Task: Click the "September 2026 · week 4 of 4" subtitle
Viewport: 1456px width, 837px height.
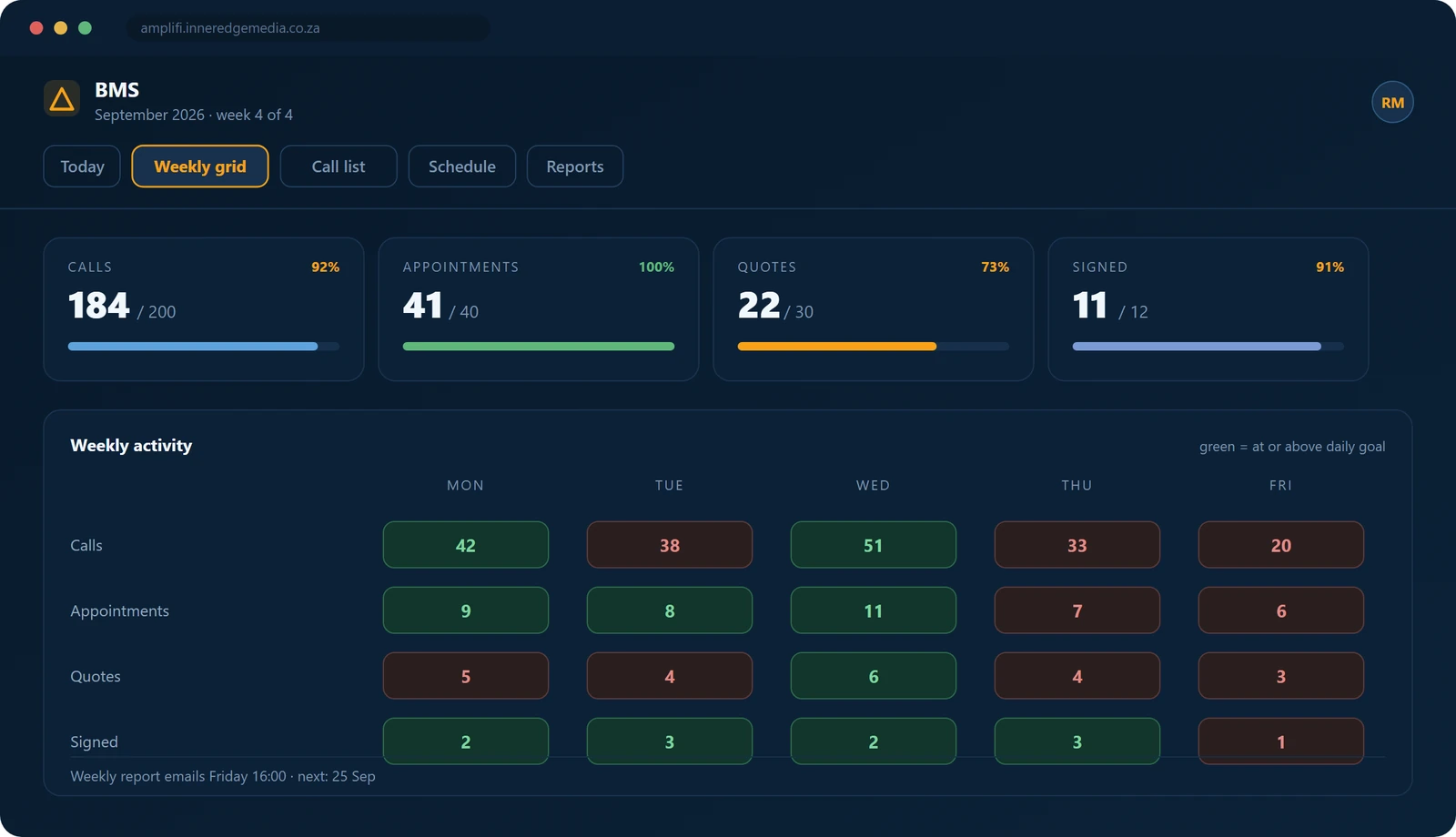Action: (x=194, y=115)
